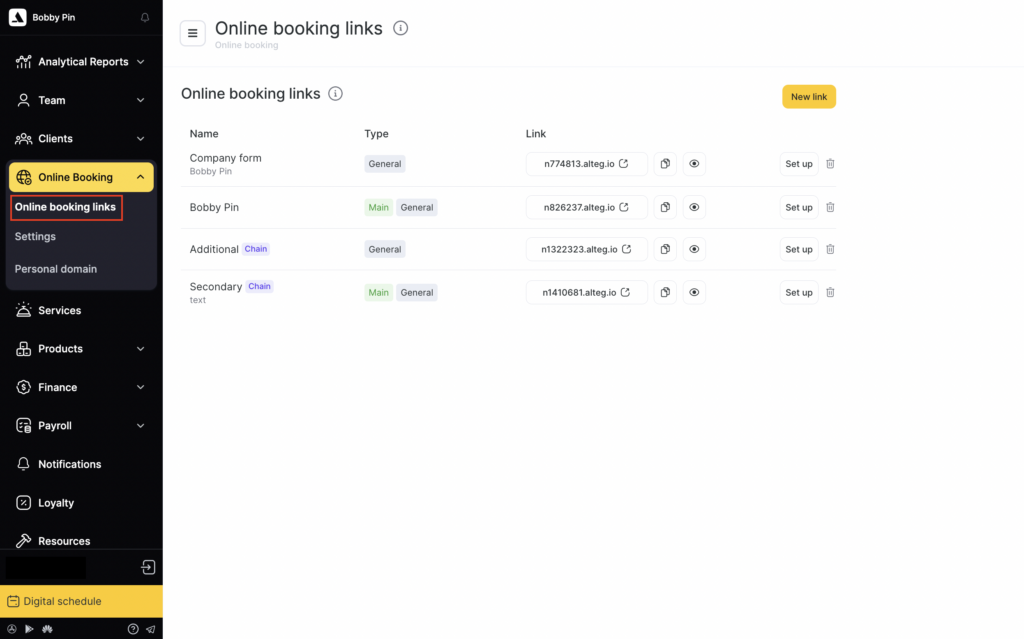Screen dimensions: 1024x639
Task: Copy the n774813.alteg.io link
Action: pos(665,164)
